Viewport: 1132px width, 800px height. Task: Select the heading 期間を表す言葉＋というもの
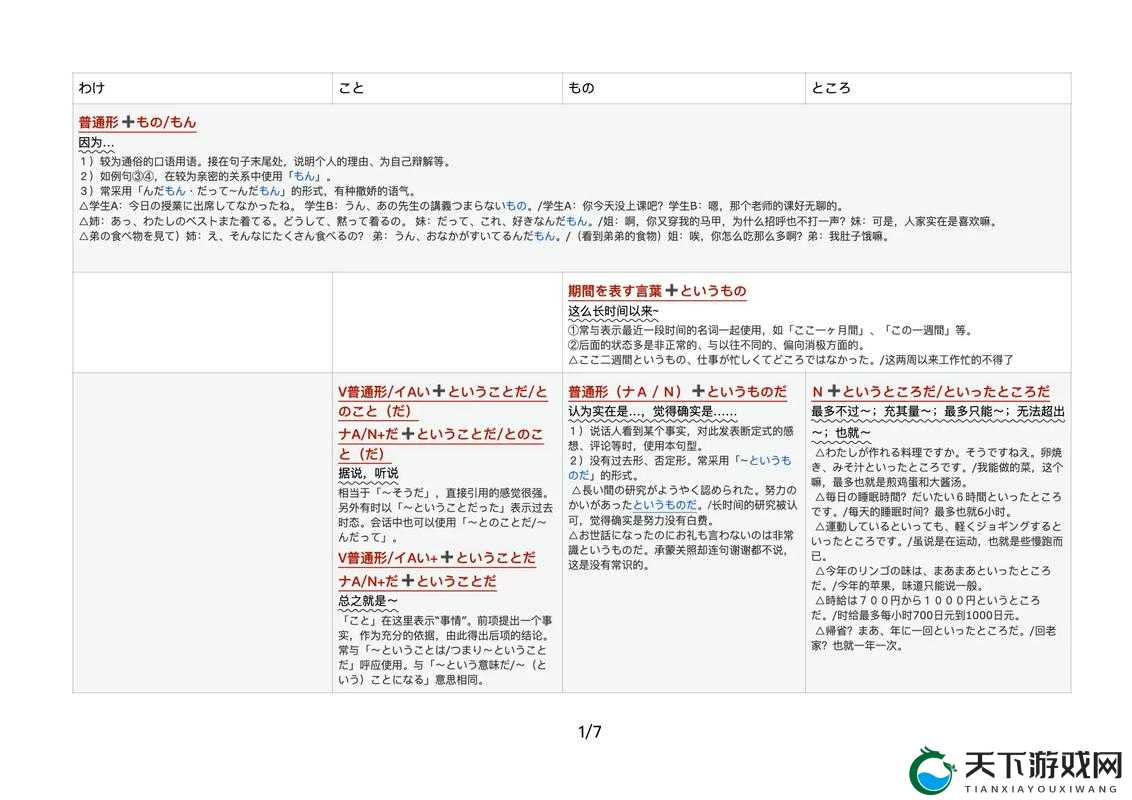click(657, 291)
